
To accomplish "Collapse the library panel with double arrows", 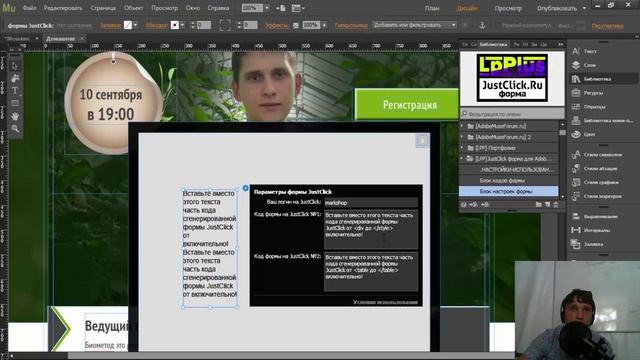I will [560, 44].
